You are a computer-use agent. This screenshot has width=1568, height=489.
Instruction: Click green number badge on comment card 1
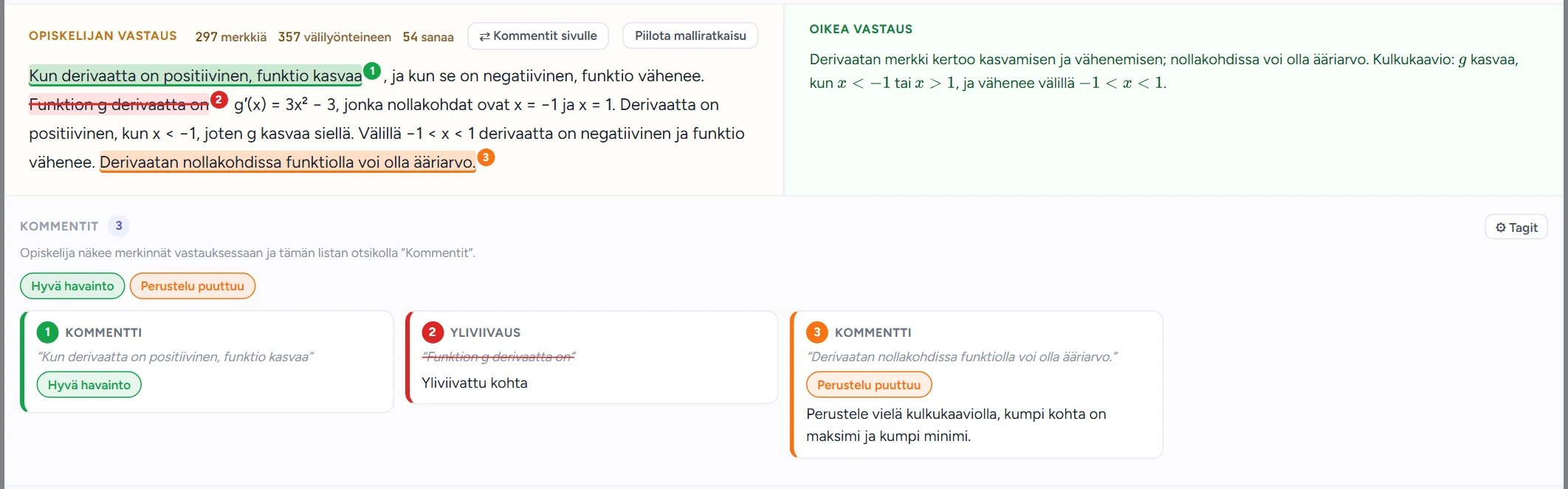pyautogui.click(x=48, y=332)
